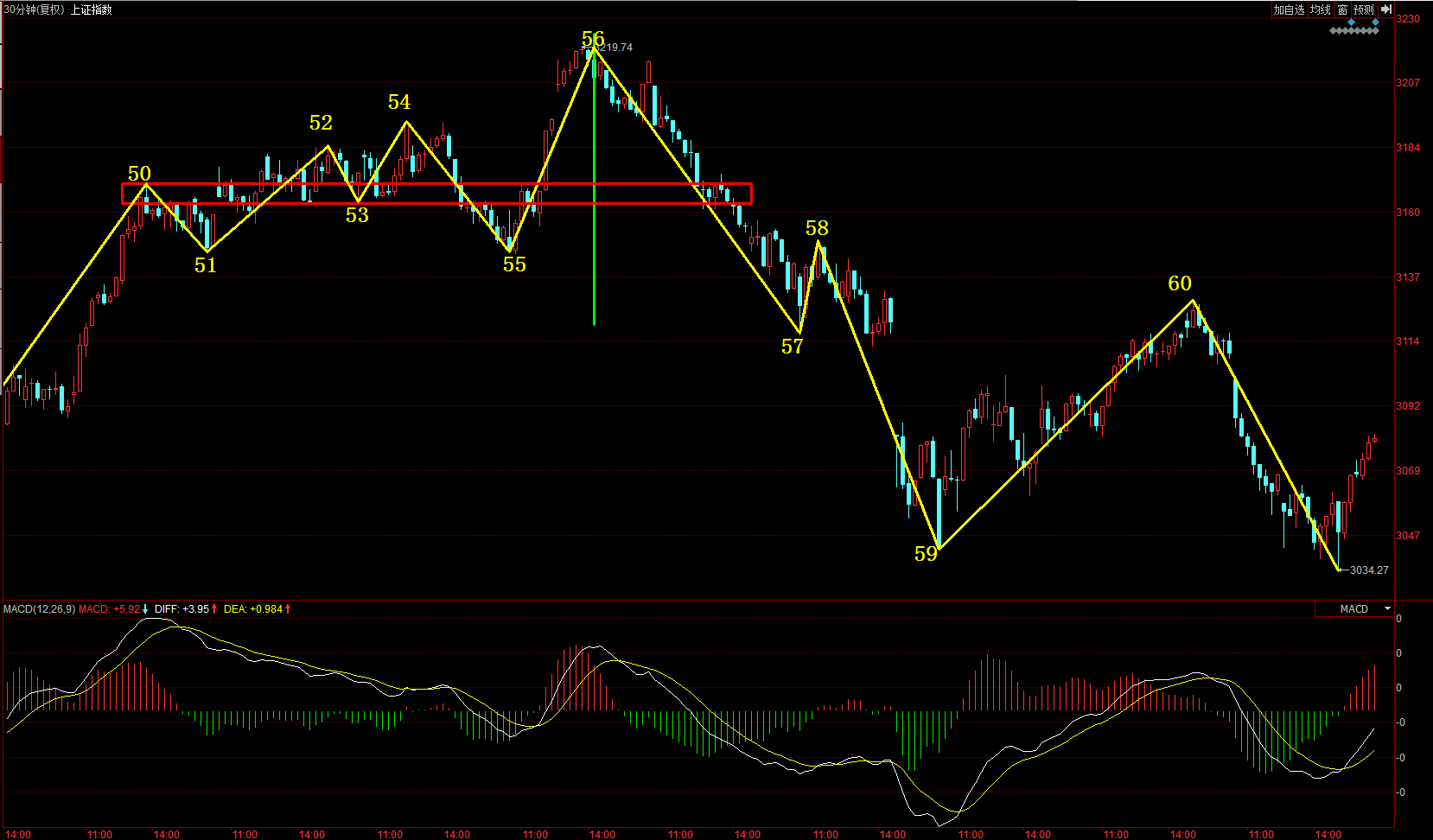Click the 30分钟(复权) period label
1433x840 pixels.
34,10
